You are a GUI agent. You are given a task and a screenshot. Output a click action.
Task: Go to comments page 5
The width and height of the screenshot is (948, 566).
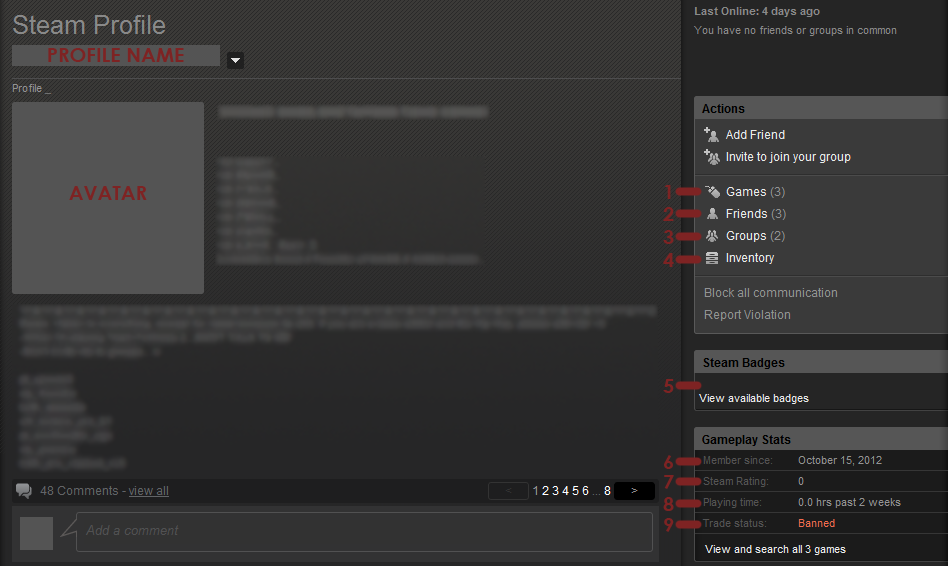point(575,491)
